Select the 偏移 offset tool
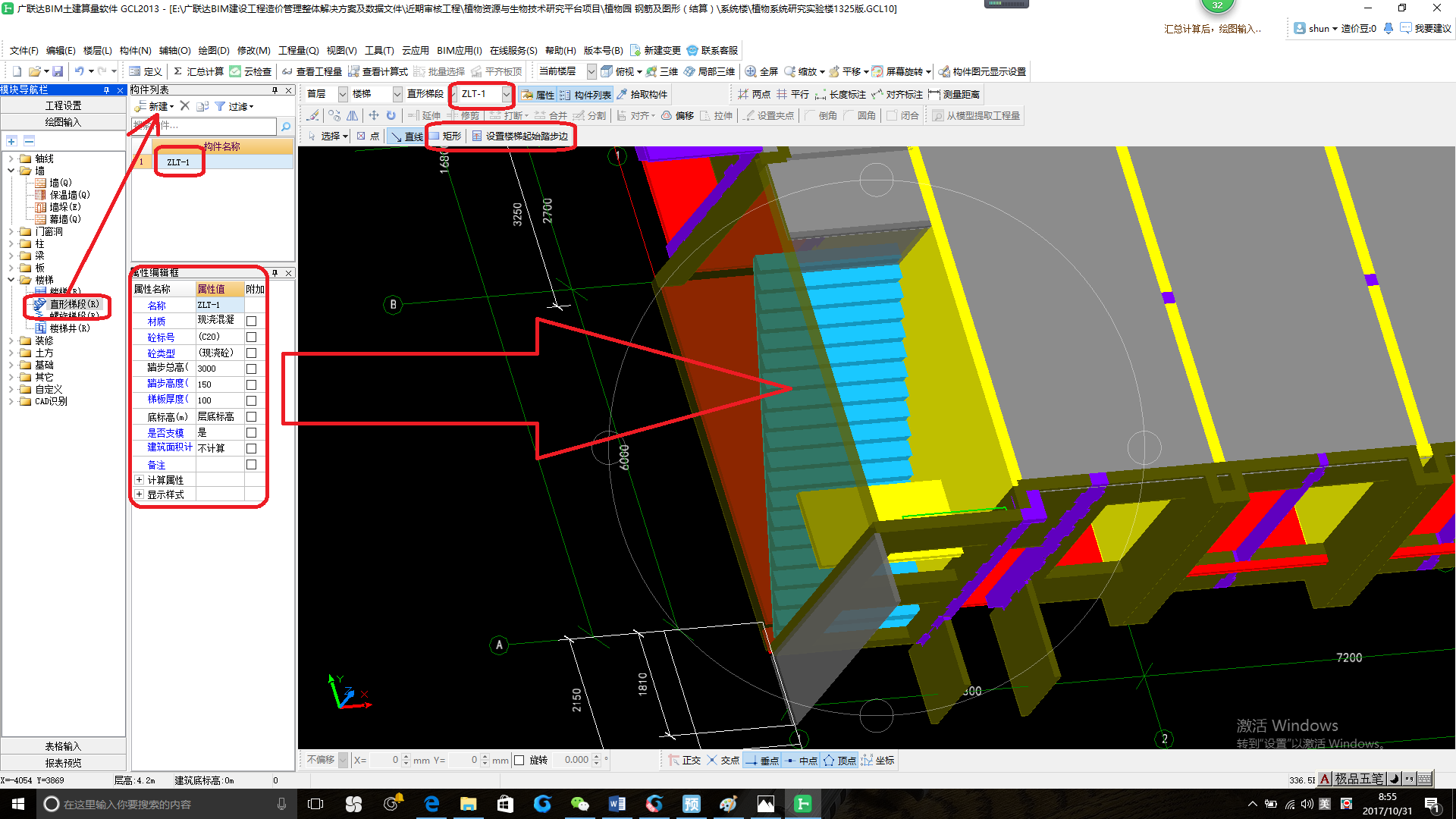Viewport: 1456px width, 819px height. (677, 115)
